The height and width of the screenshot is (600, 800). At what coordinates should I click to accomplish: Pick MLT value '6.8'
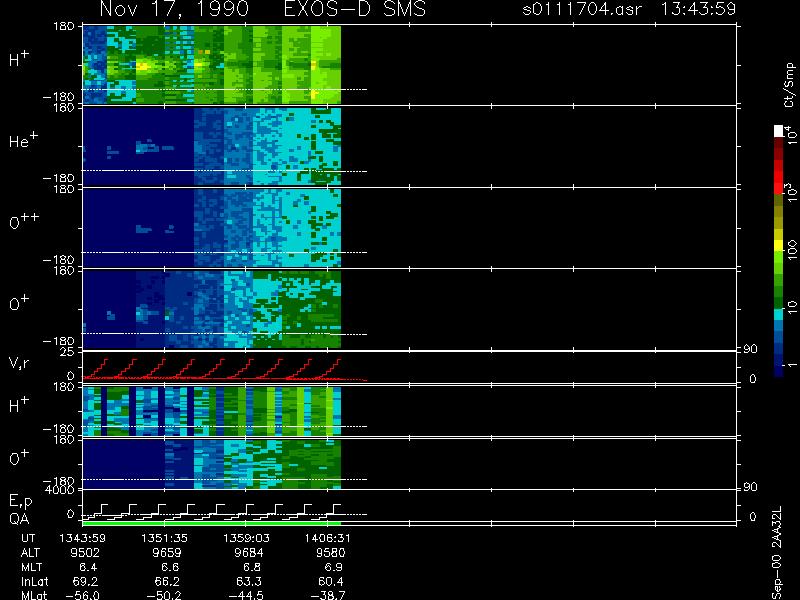252,567
